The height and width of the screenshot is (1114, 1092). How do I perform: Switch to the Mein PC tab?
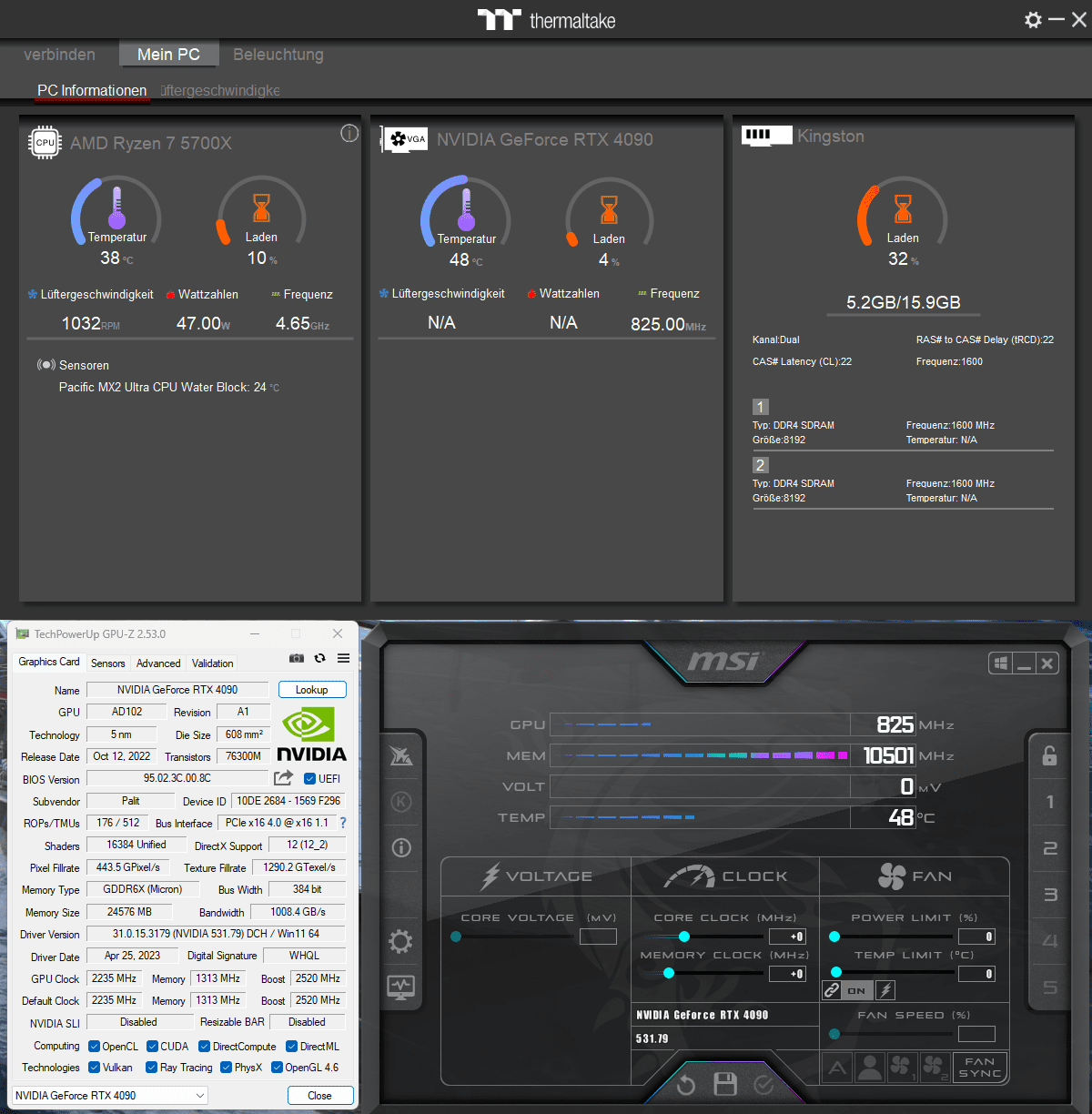pos(168,55)
